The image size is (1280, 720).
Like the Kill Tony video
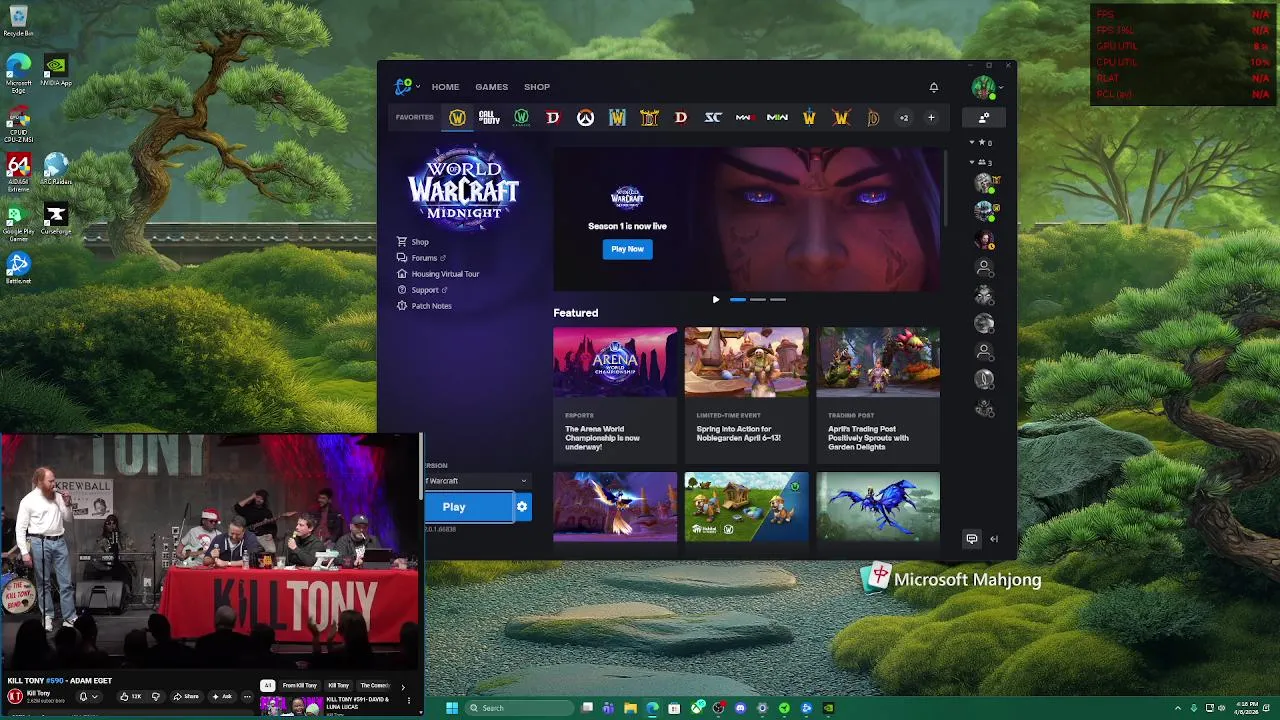coord(131,696)
